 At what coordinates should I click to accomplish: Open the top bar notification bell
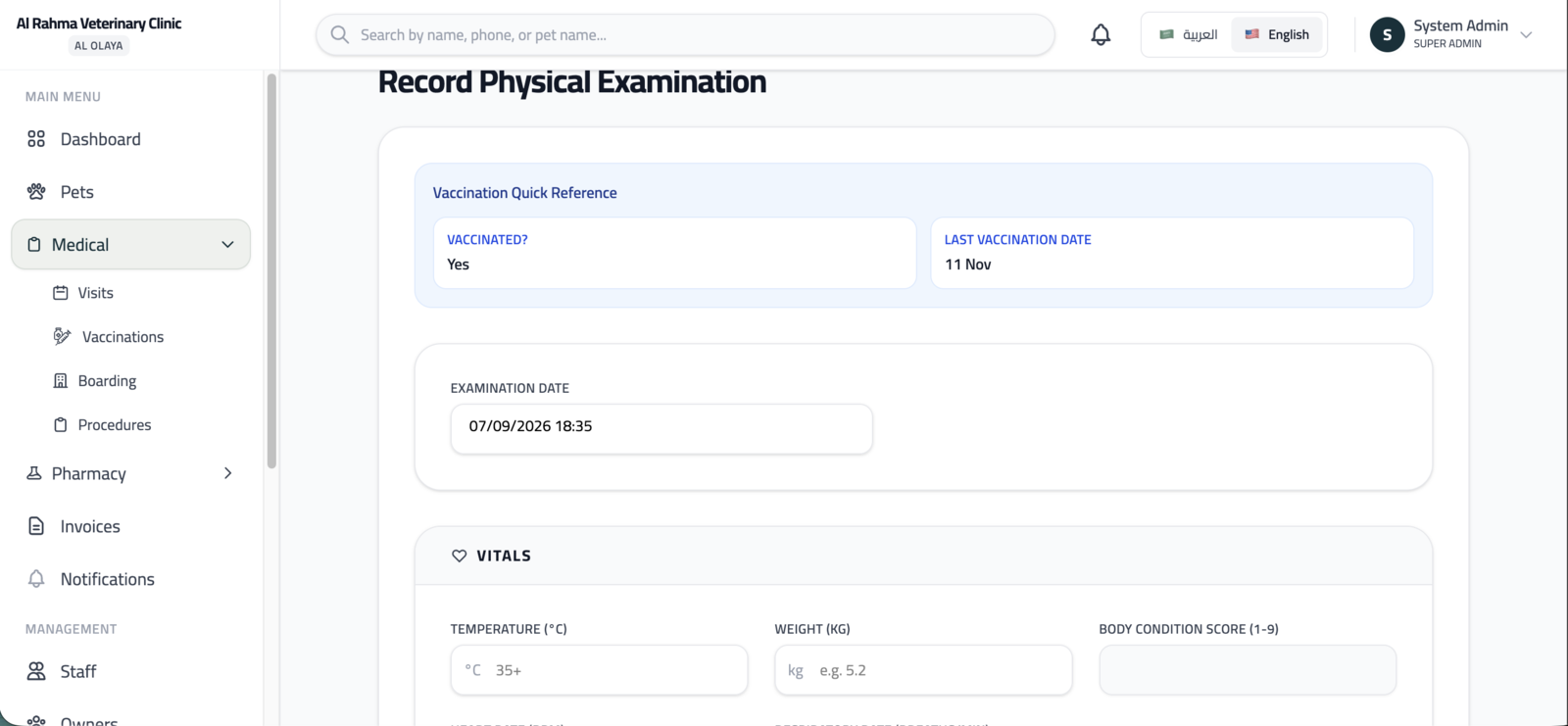coord(1101,35)
